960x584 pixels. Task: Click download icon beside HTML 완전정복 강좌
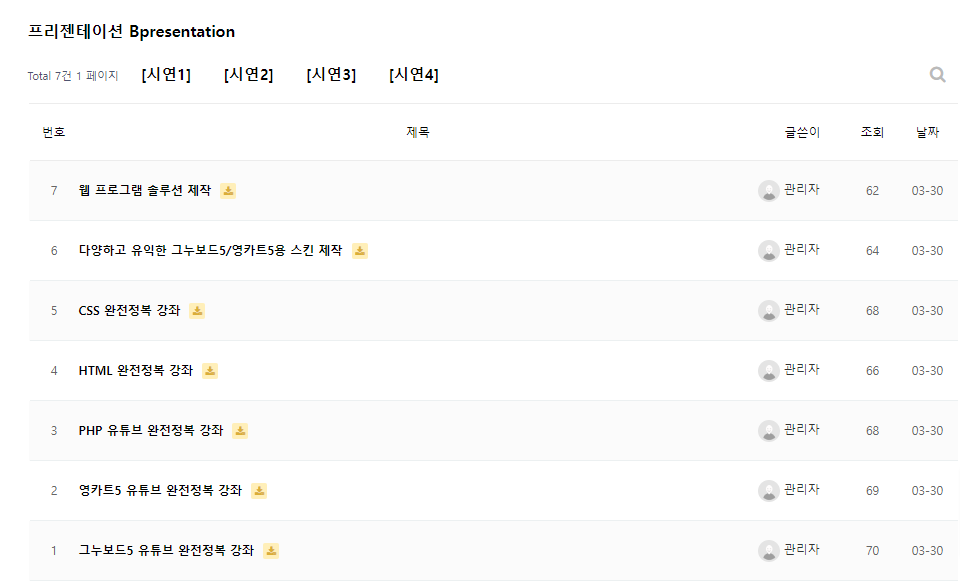(210, 371)
